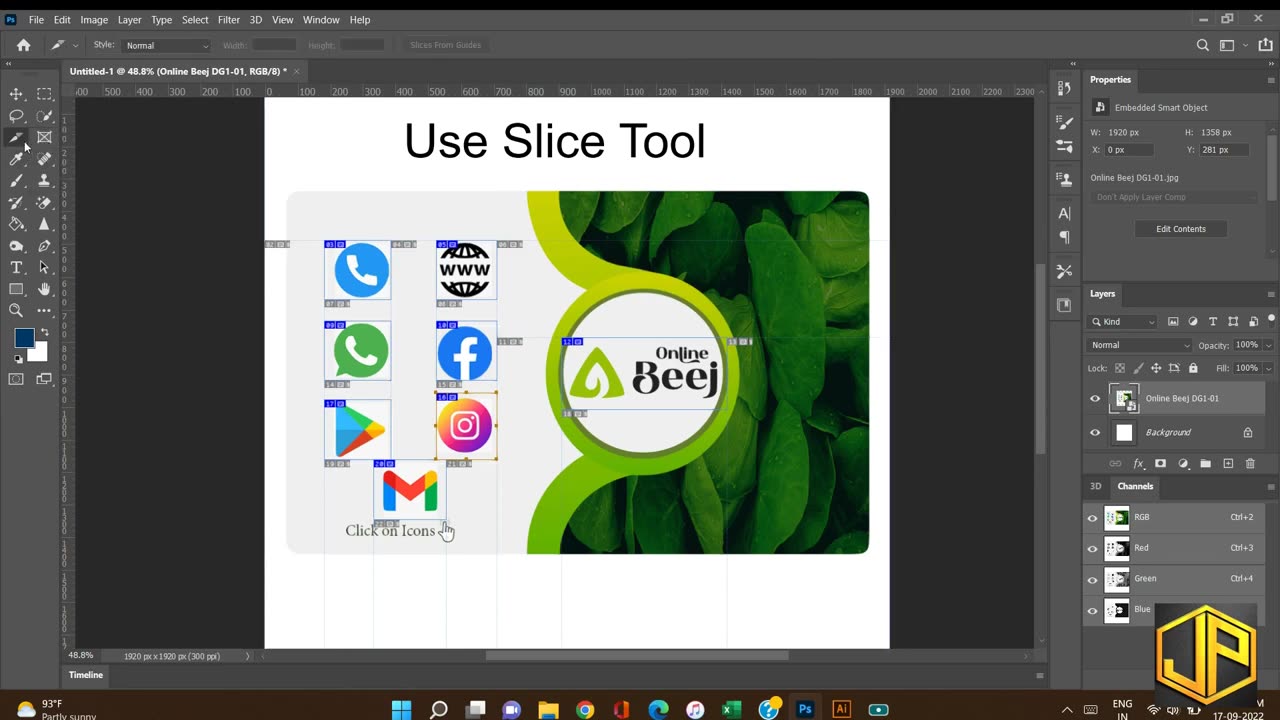Add layer style fx icon
1280x720 pixels.
[x=1138, y=464]
